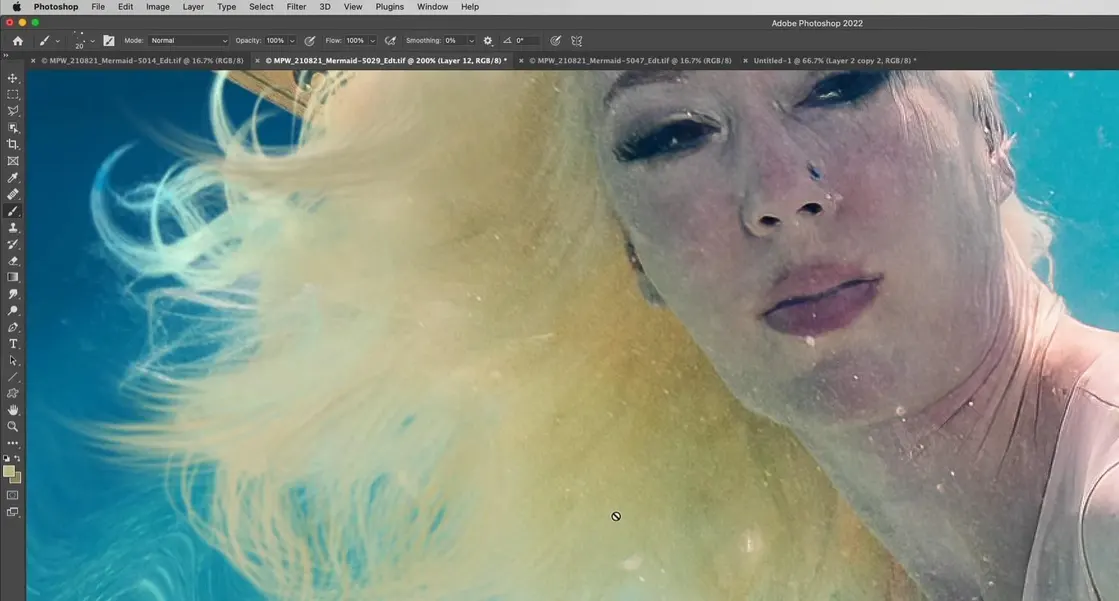This screenshot has width=1119, height=601.
Task: Select the Polygonal Lasso tool
Action: (x=13, y=111)
